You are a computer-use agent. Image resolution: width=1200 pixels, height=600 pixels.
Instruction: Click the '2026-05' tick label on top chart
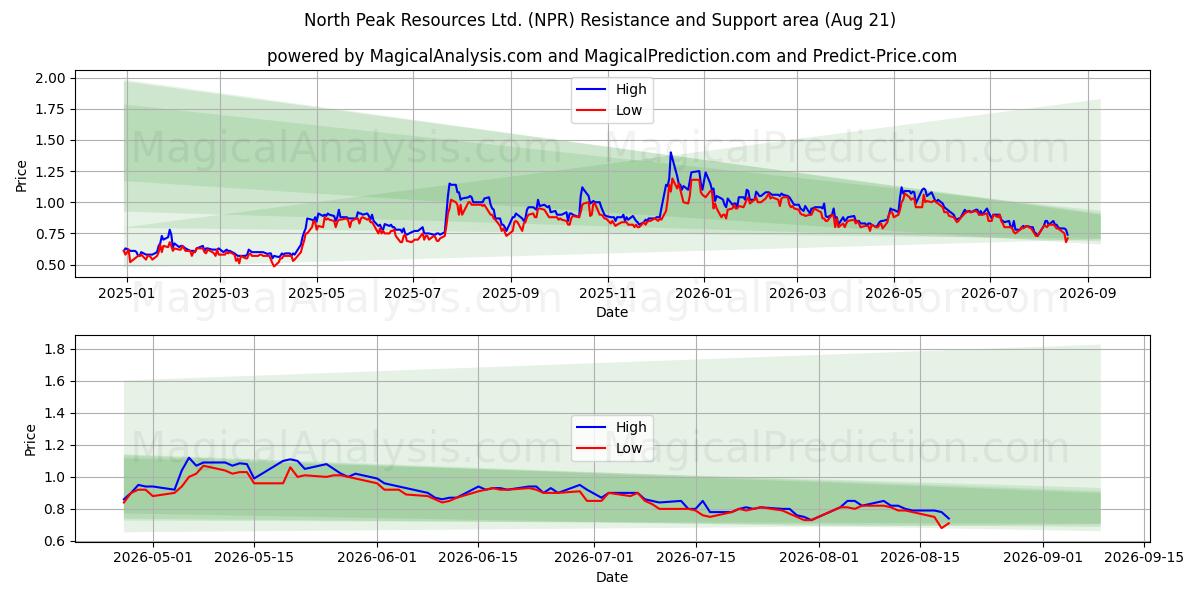coord(894,294)
